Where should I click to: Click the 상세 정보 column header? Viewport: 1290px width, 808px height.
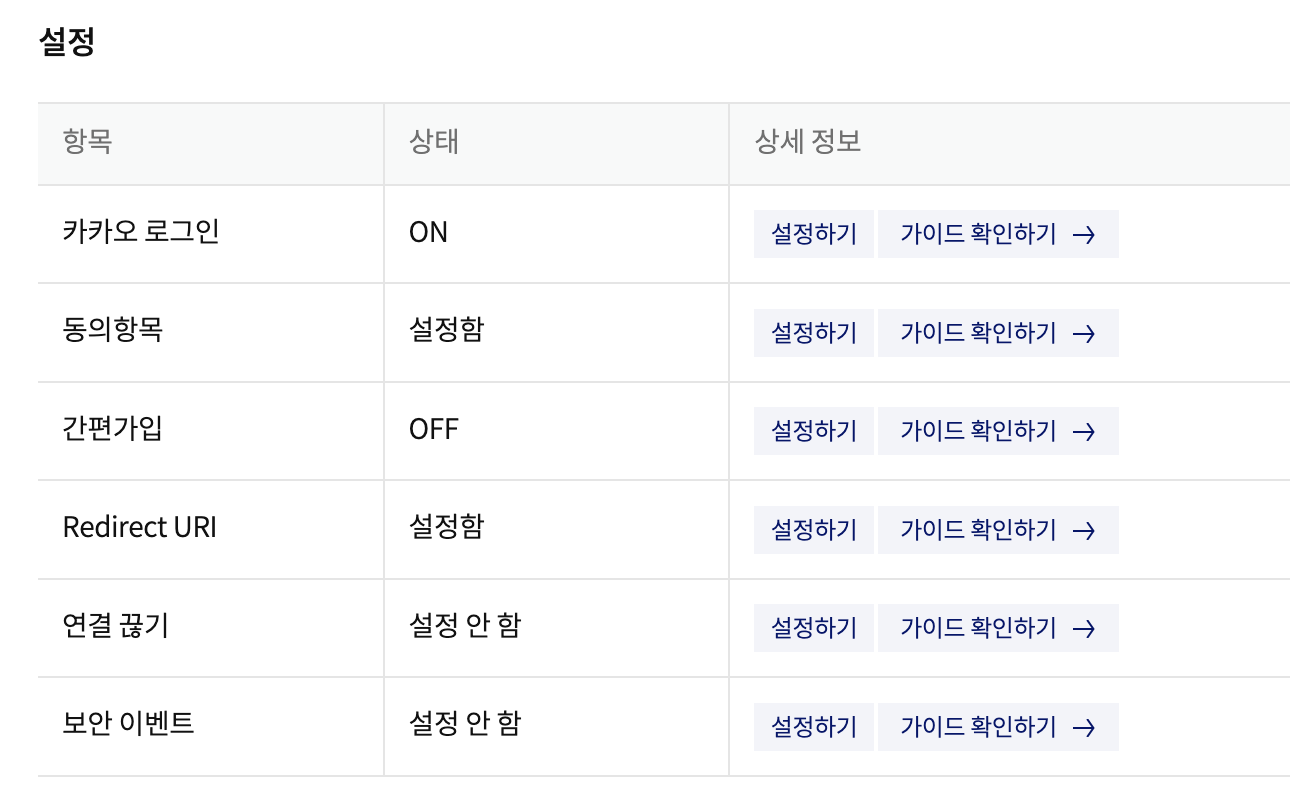click(x=807, y=142)
